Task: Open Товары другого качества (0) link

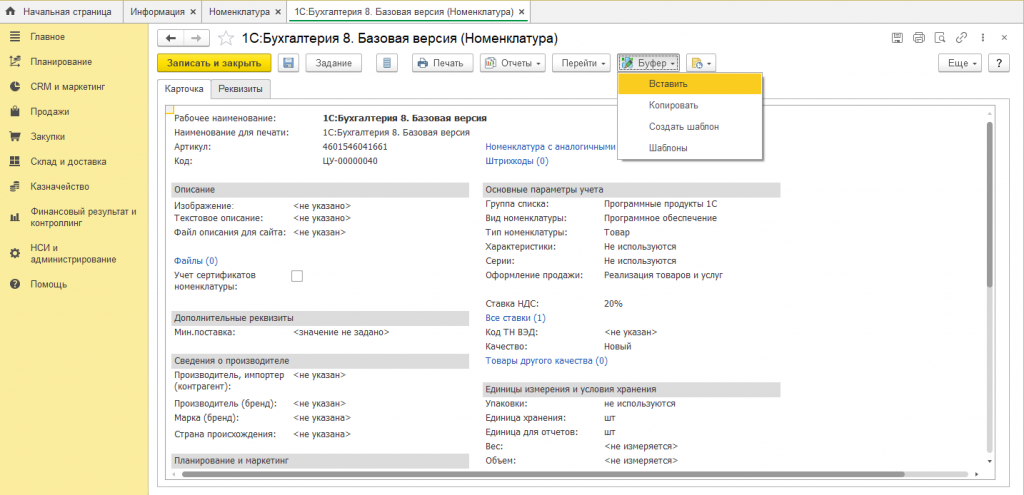Action: pyautogui.click(x=546, y=360)
